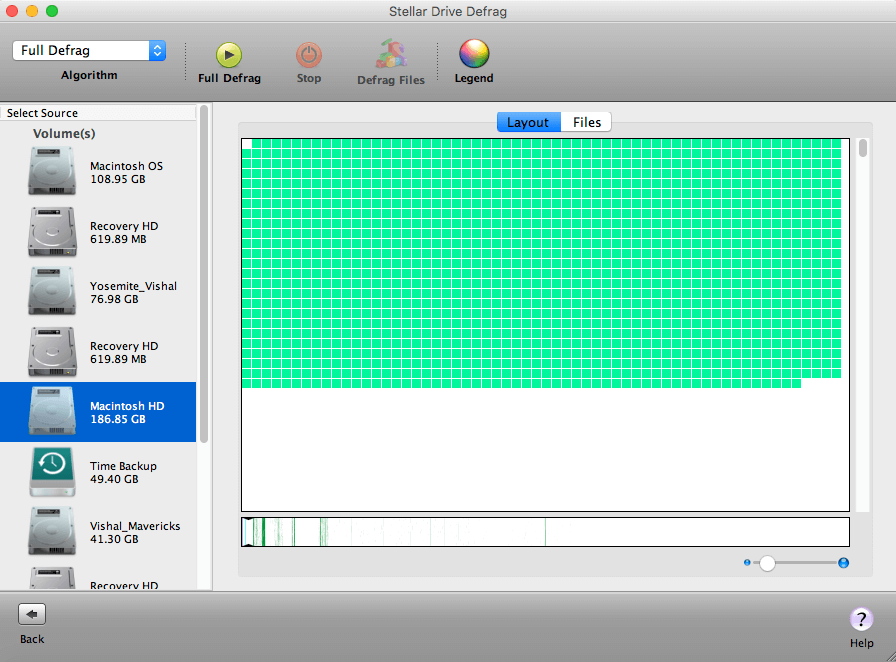Select the Recovery HD drive icon below Yosemite_Vishal

[x=52, y=351]
